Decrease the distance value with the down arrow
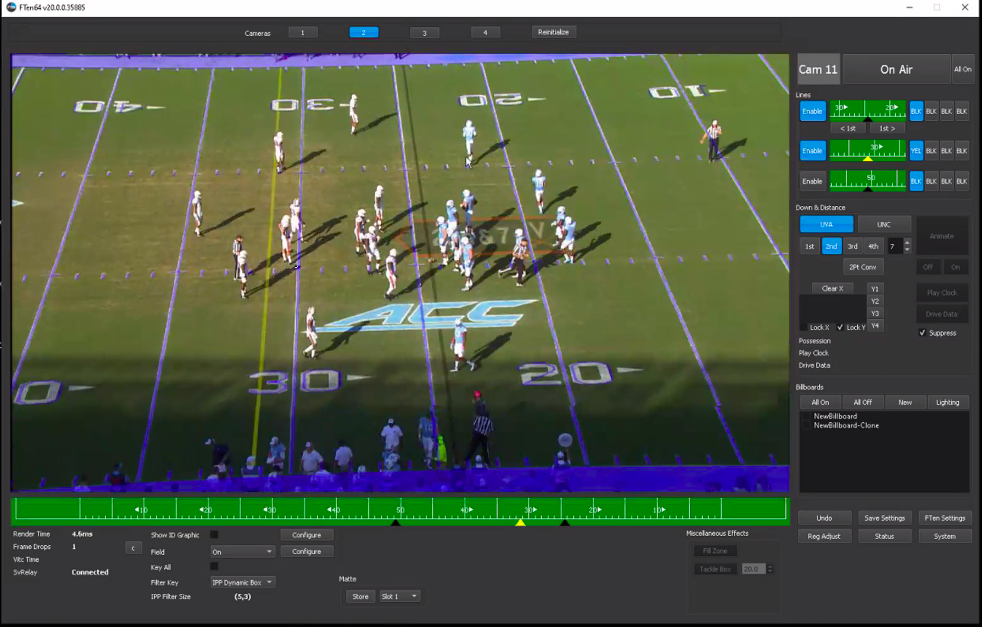The height and width of the screenshot is (627, 982). pos(907,250)
